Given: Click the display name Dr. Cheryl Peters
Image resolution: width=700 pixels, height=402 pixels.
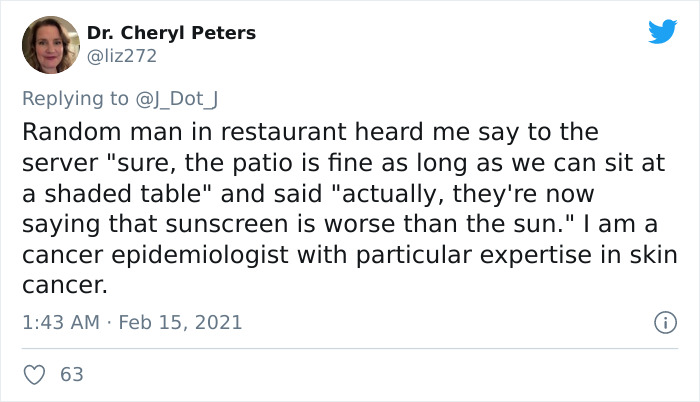Looking at the screenshot, I should tap(171, 33).
